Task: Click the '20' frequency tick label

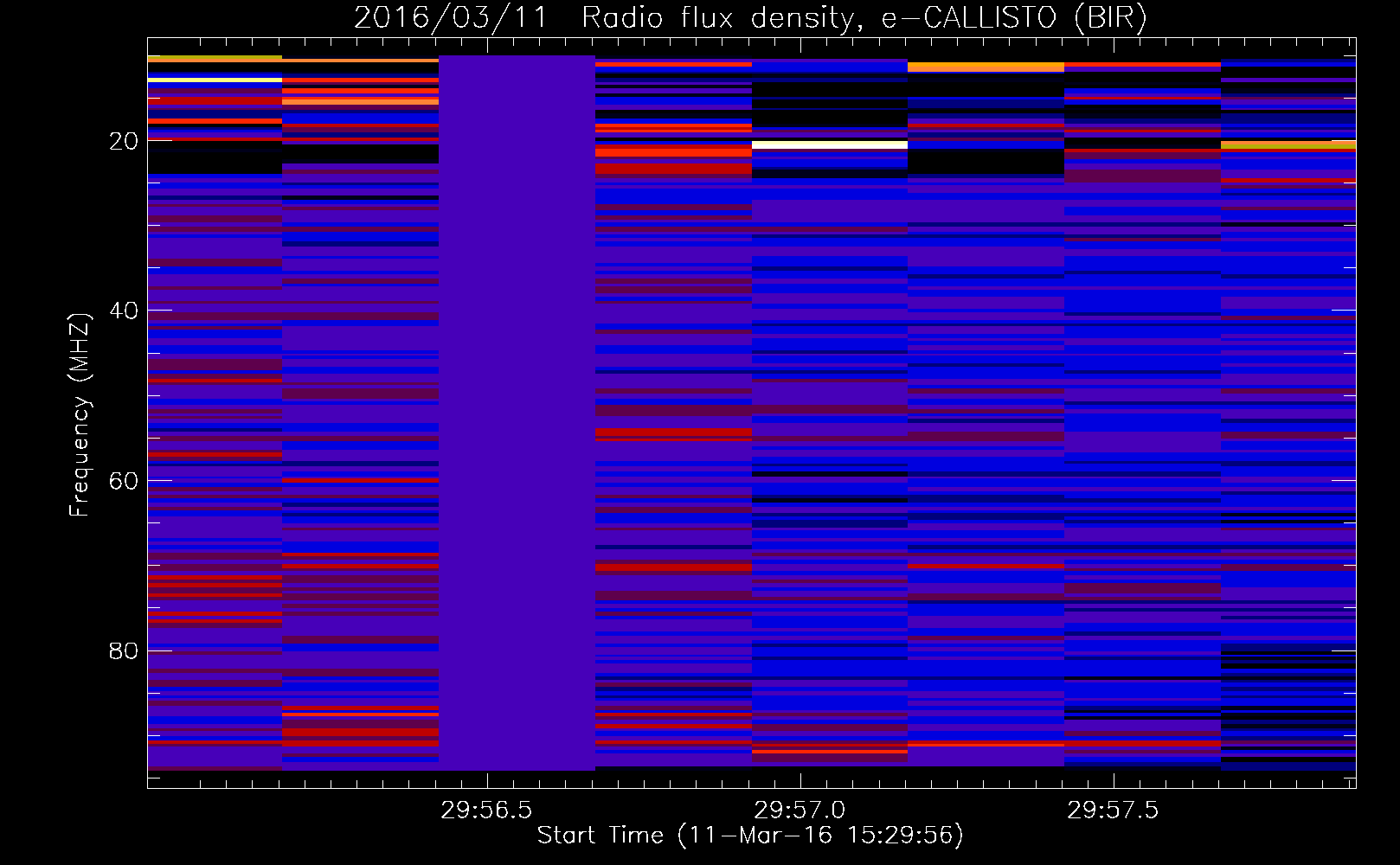Action: click(x=124, y=141)
